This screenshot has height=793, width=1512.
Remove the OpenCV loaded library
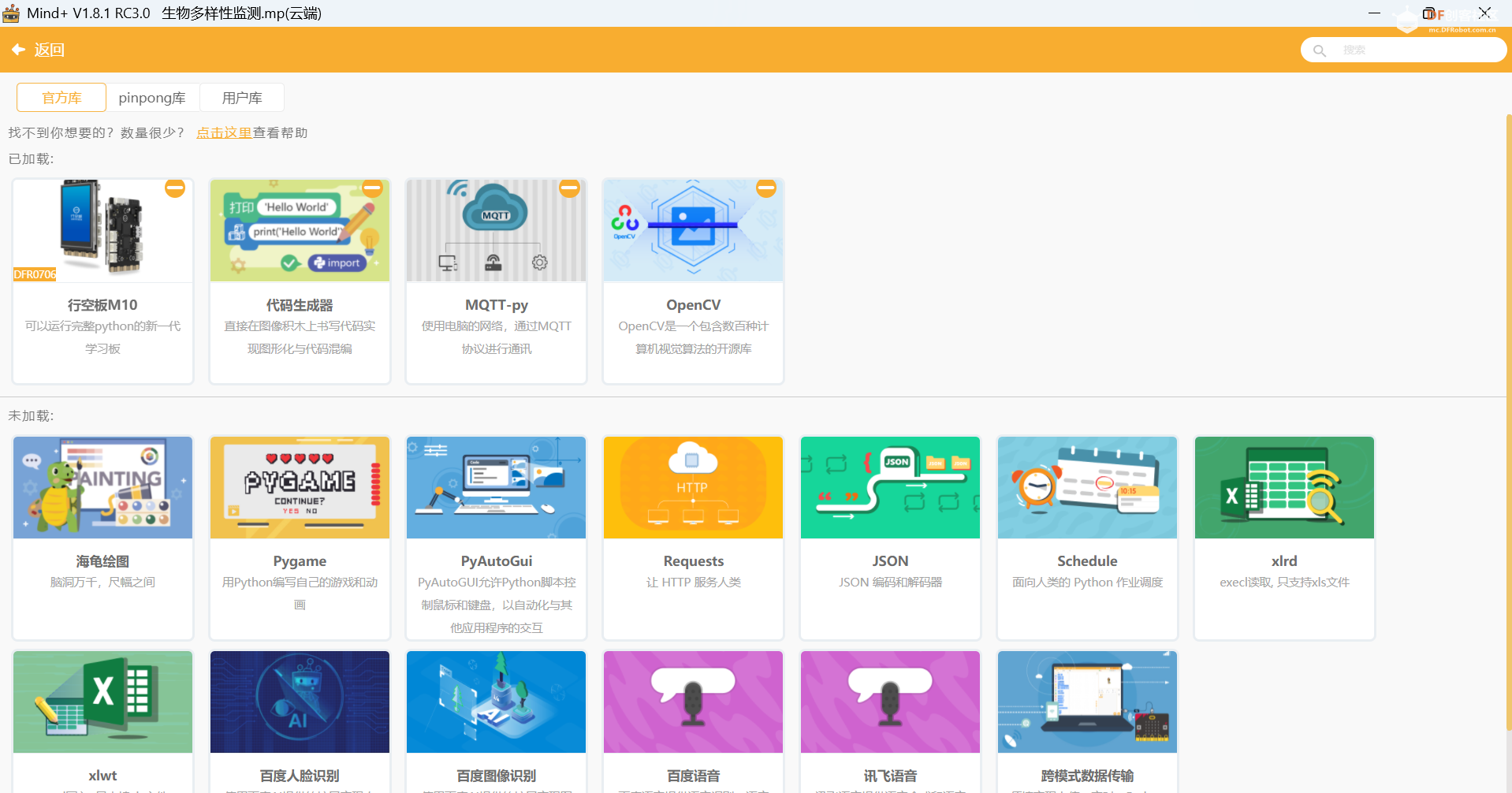click(x=766, y=188)
